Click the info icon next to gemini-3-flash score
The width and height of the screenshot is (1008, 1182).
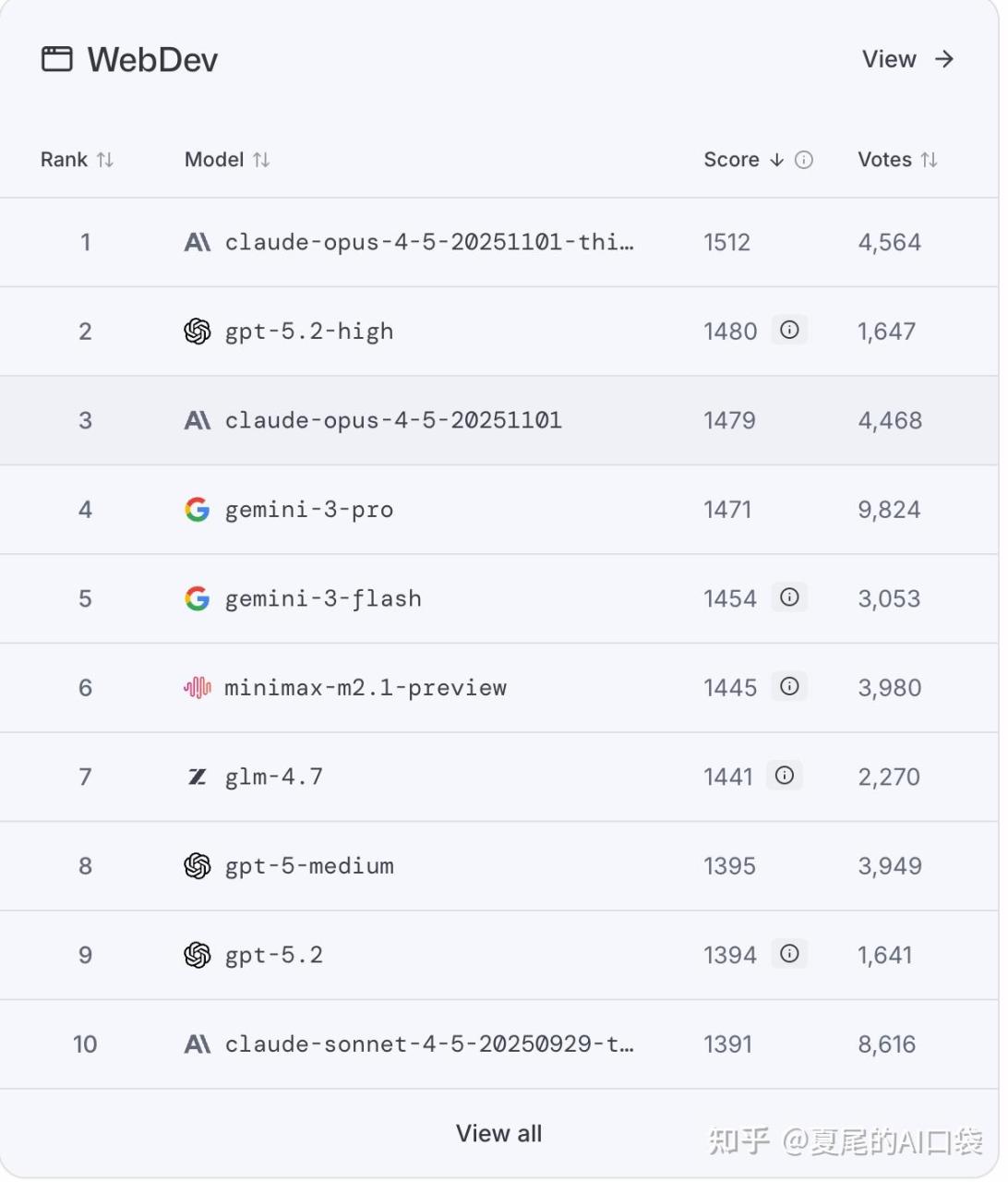(x=789, y=597)
